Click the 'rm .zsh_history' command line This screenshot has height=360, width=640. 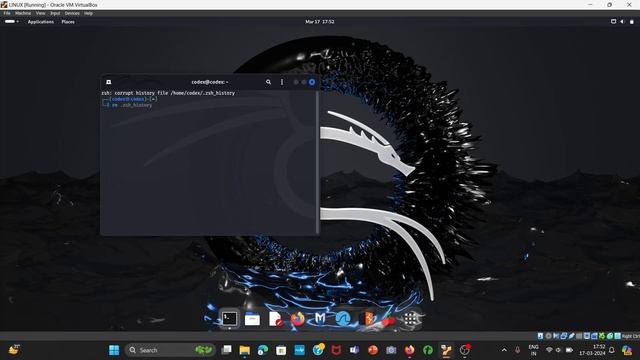[132, 105]
